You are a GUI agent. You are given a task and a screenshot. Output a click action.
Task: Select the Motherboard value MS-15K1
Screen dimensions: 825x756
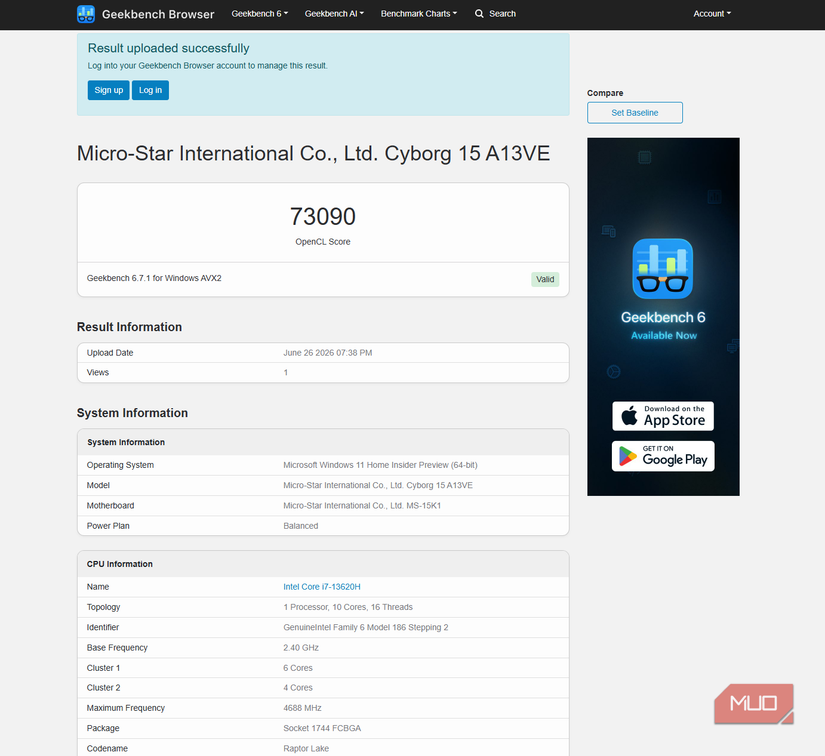(362, 506)
